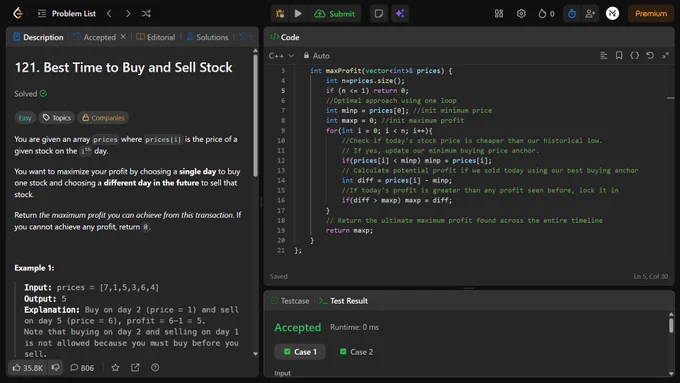Reset code with the revert arrow icon
The image size is (680, 383).
(x=650, y=55)
